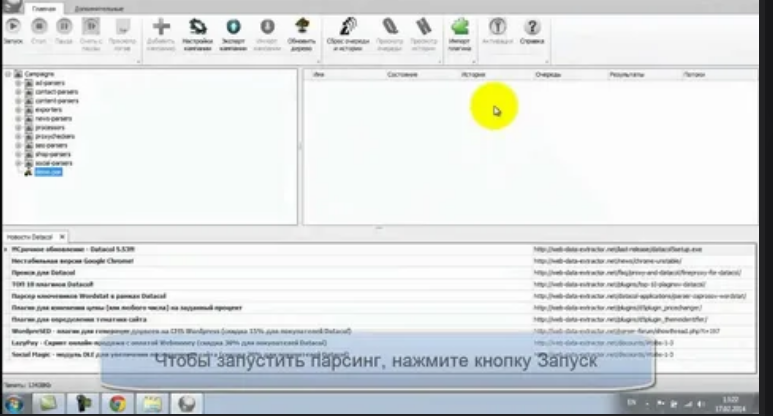Switch to the Главная ribbon tab

(44, 8)
